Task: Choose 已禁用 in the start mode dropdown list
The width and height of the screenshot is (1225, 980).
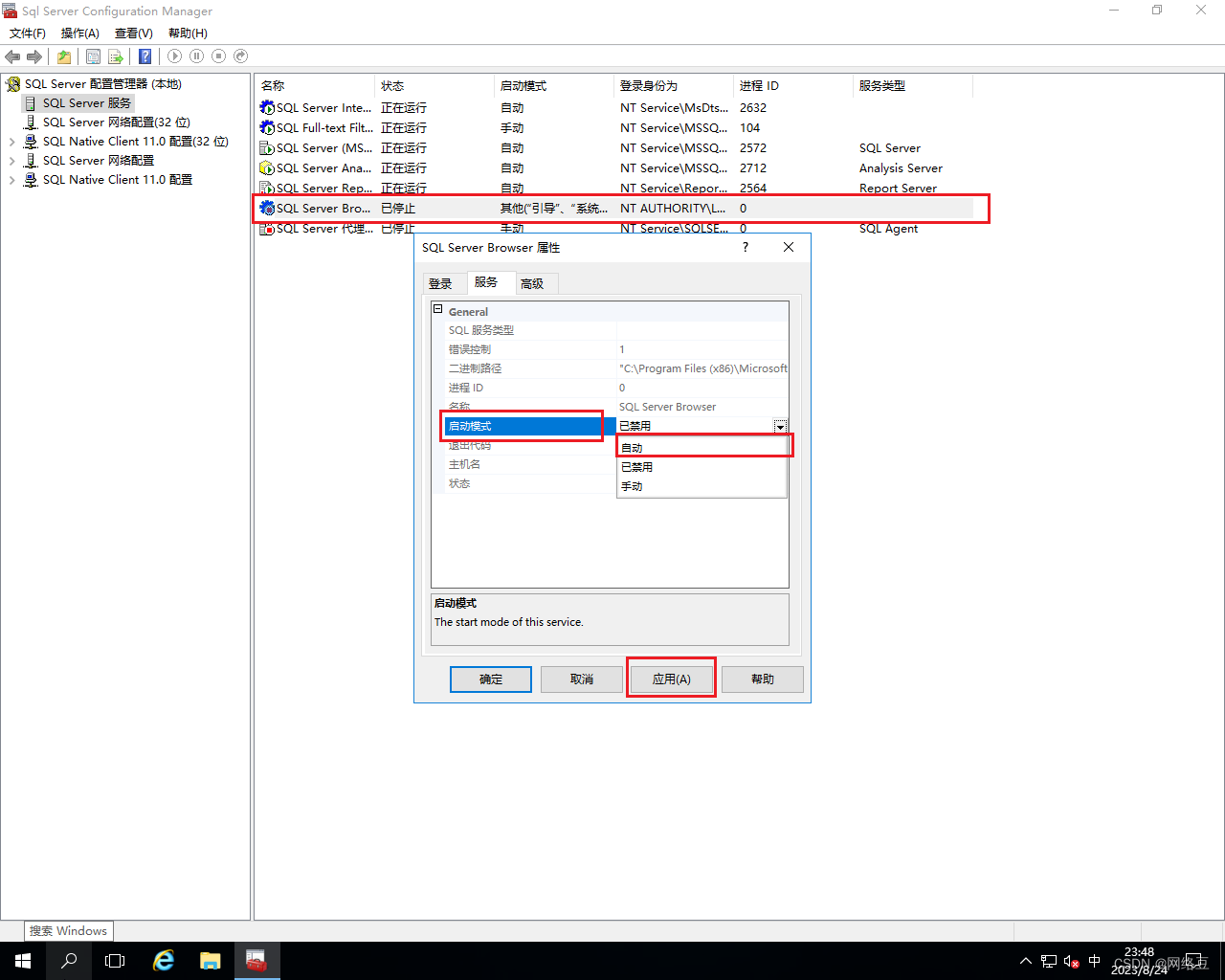Action: 702,467
